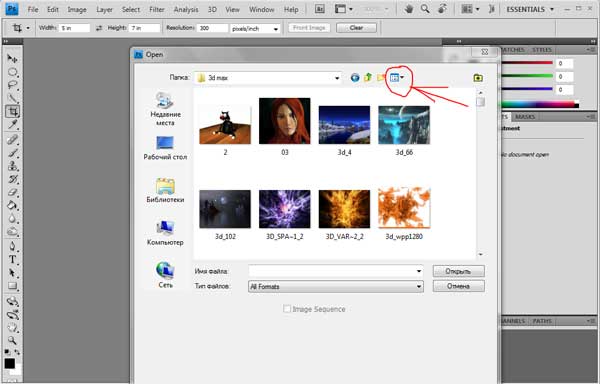The width and height of the screenshot is (600, 384).
Task: Select the Rectangle shape tool
Action: (12, 286)
